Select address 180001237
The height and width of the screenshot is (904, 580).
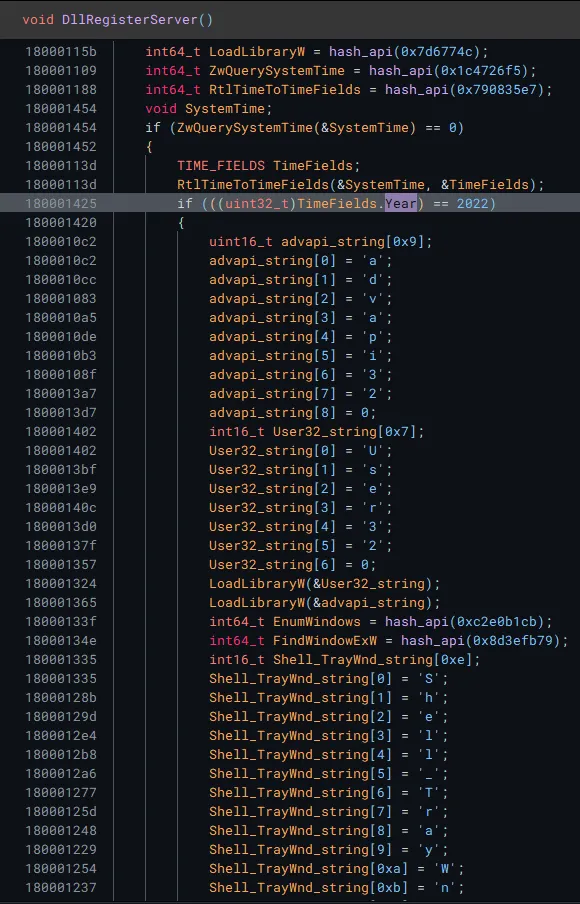pos(61,888)
